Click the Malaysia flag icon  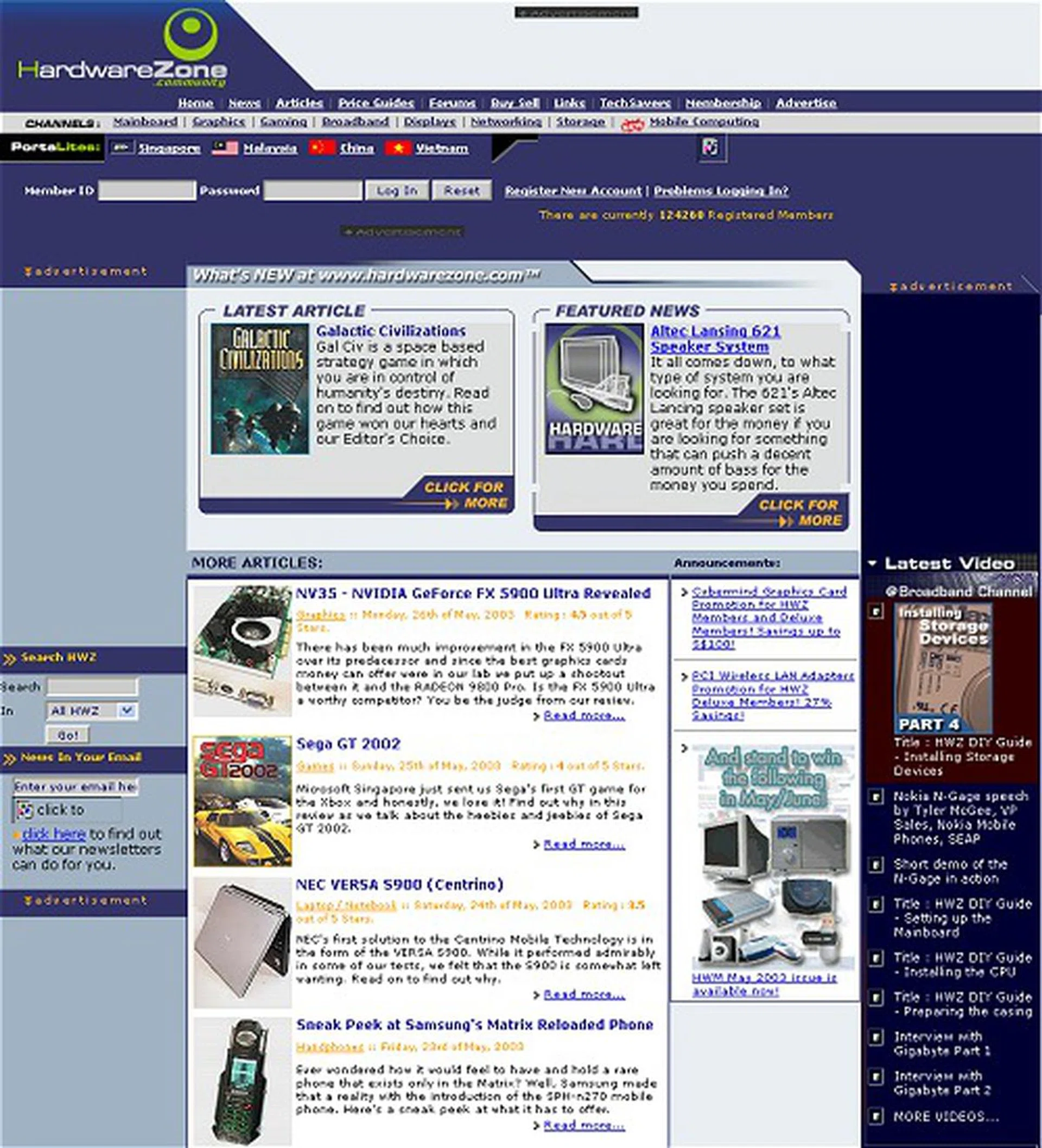224,148
